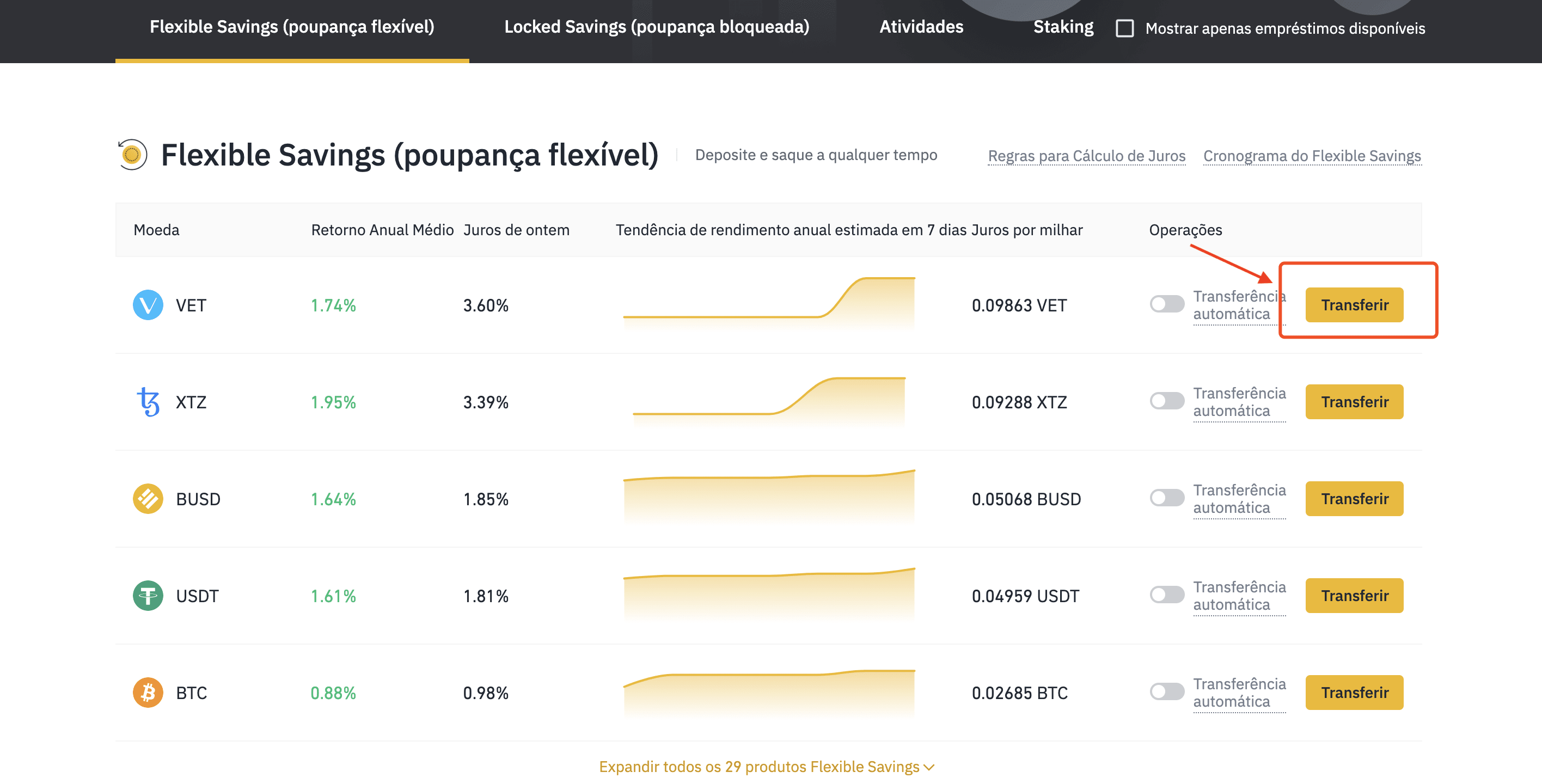Viewport: 1542px width, 784px height.
Task: Click Transferir button for BUSD
Action: [1355, 499]
